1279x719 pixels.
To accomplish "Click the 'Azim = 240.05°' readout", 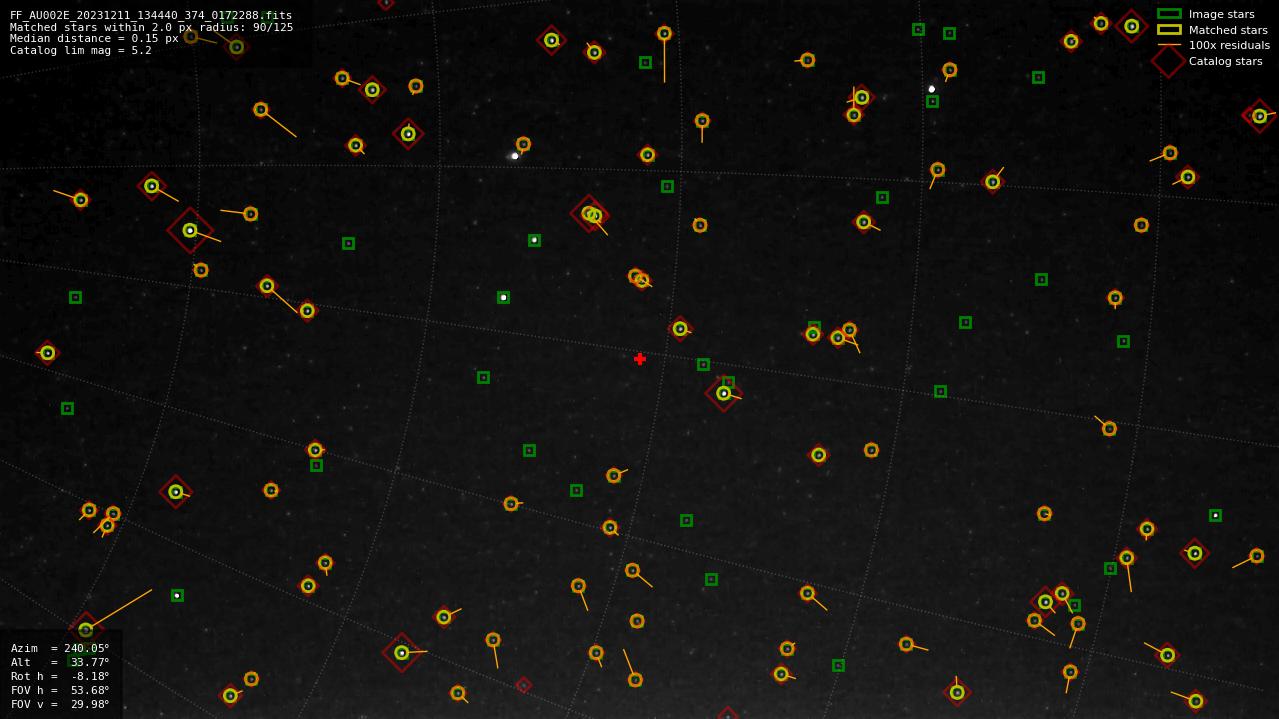I will (60, 648).
